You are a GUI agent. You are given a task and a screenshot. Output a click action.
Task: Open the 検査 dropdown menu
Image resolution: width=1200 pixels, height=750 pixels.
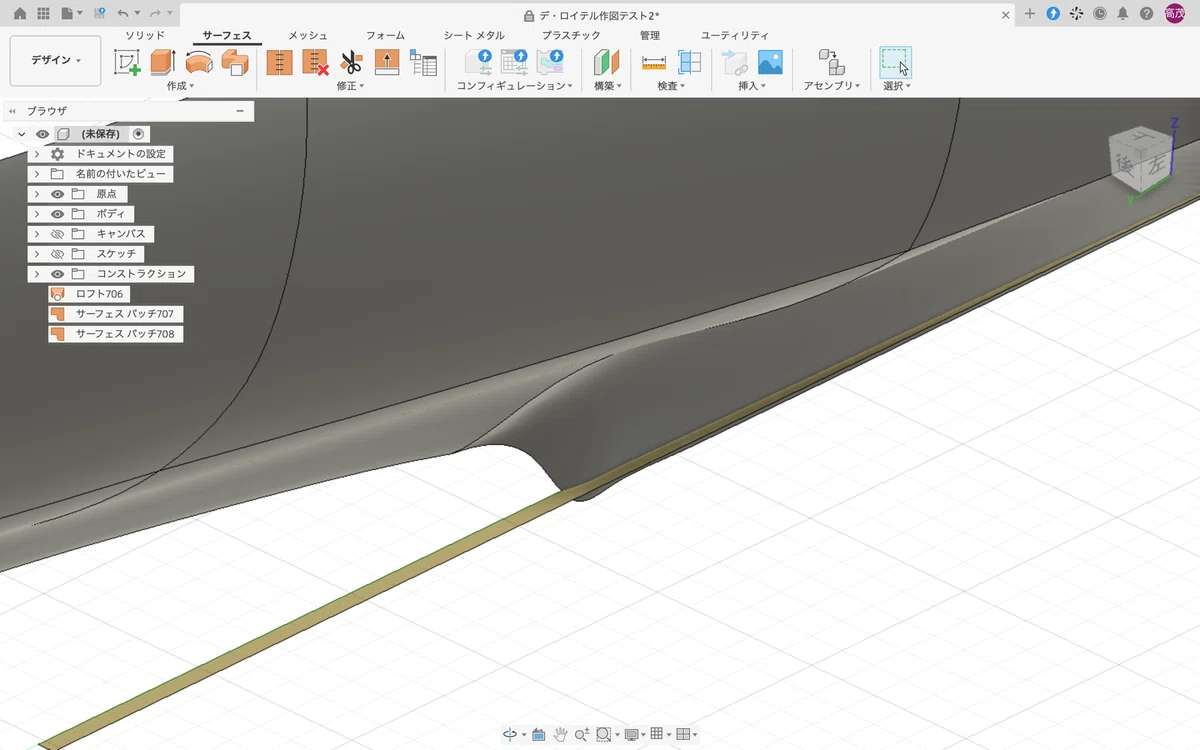tap(671, 87)
